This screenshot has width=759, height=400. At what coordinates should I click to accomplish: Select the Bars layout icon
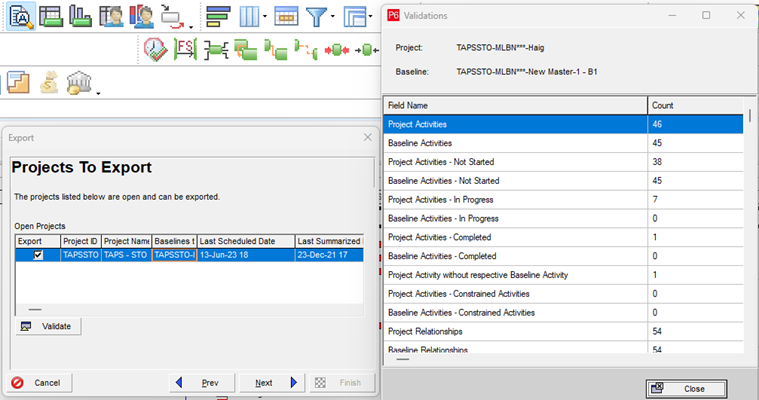point(216,16)
